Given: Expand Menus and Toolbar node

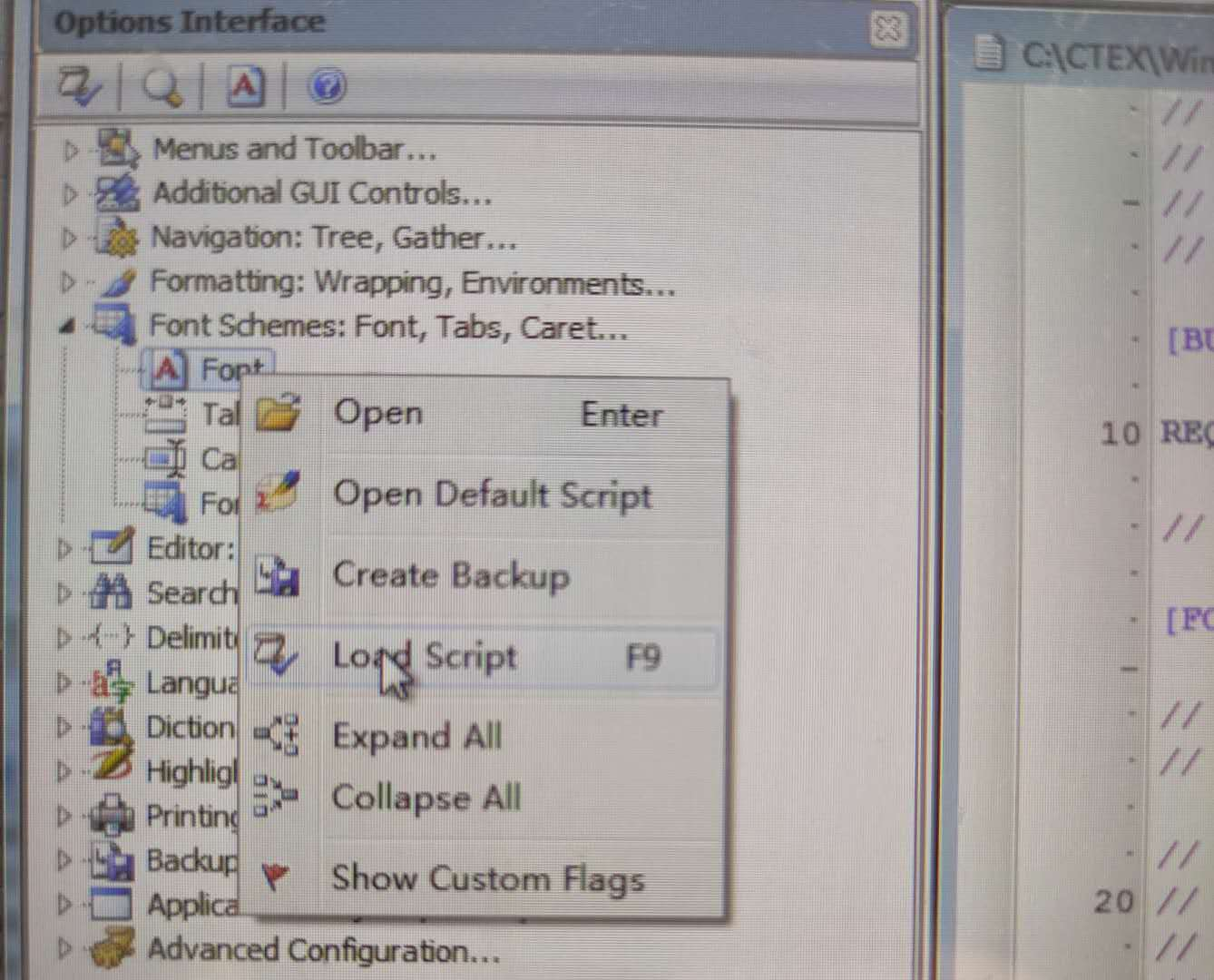Looking at the screenshot, I should point(71,150).
